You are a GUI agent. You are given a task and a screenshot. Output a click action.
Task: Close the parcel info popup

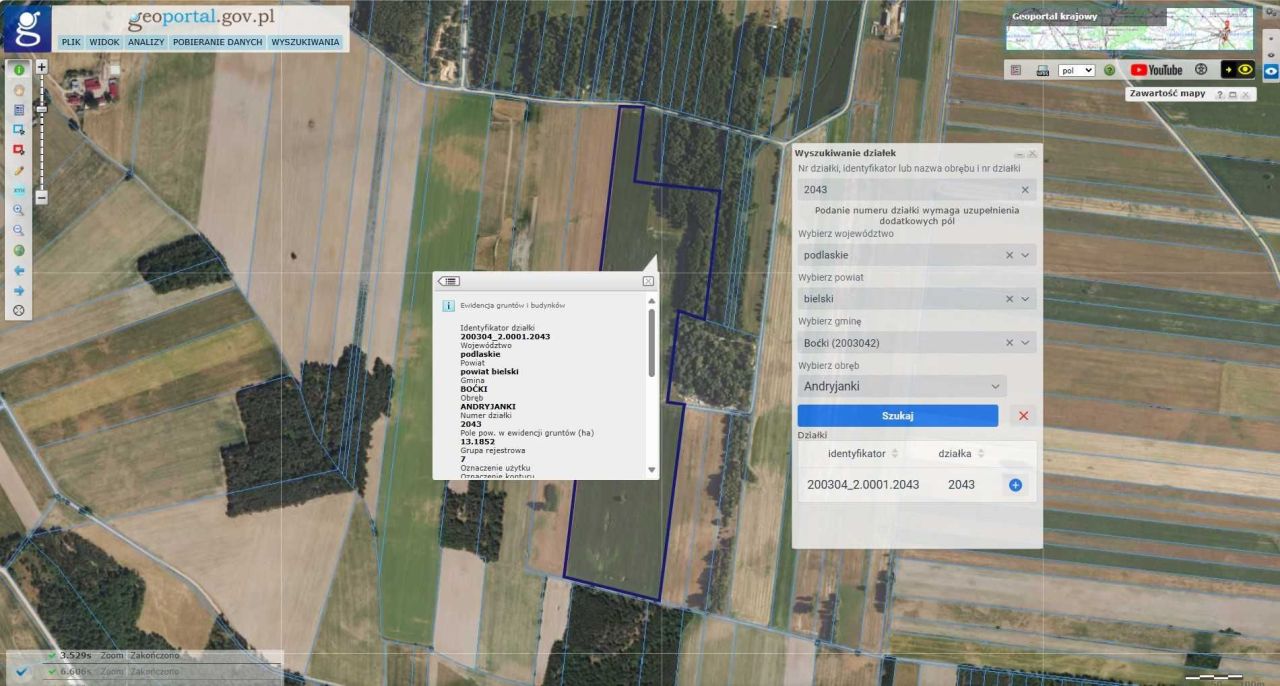coord(648,282)
